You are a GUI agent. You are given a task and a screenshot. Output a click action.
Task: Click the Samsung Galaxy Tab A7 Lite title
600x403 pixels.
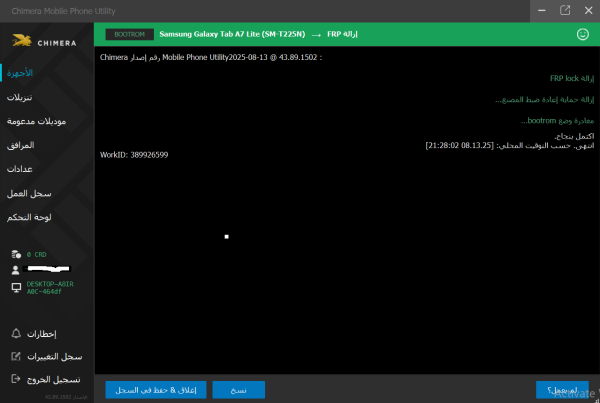(x=232, y=34)
